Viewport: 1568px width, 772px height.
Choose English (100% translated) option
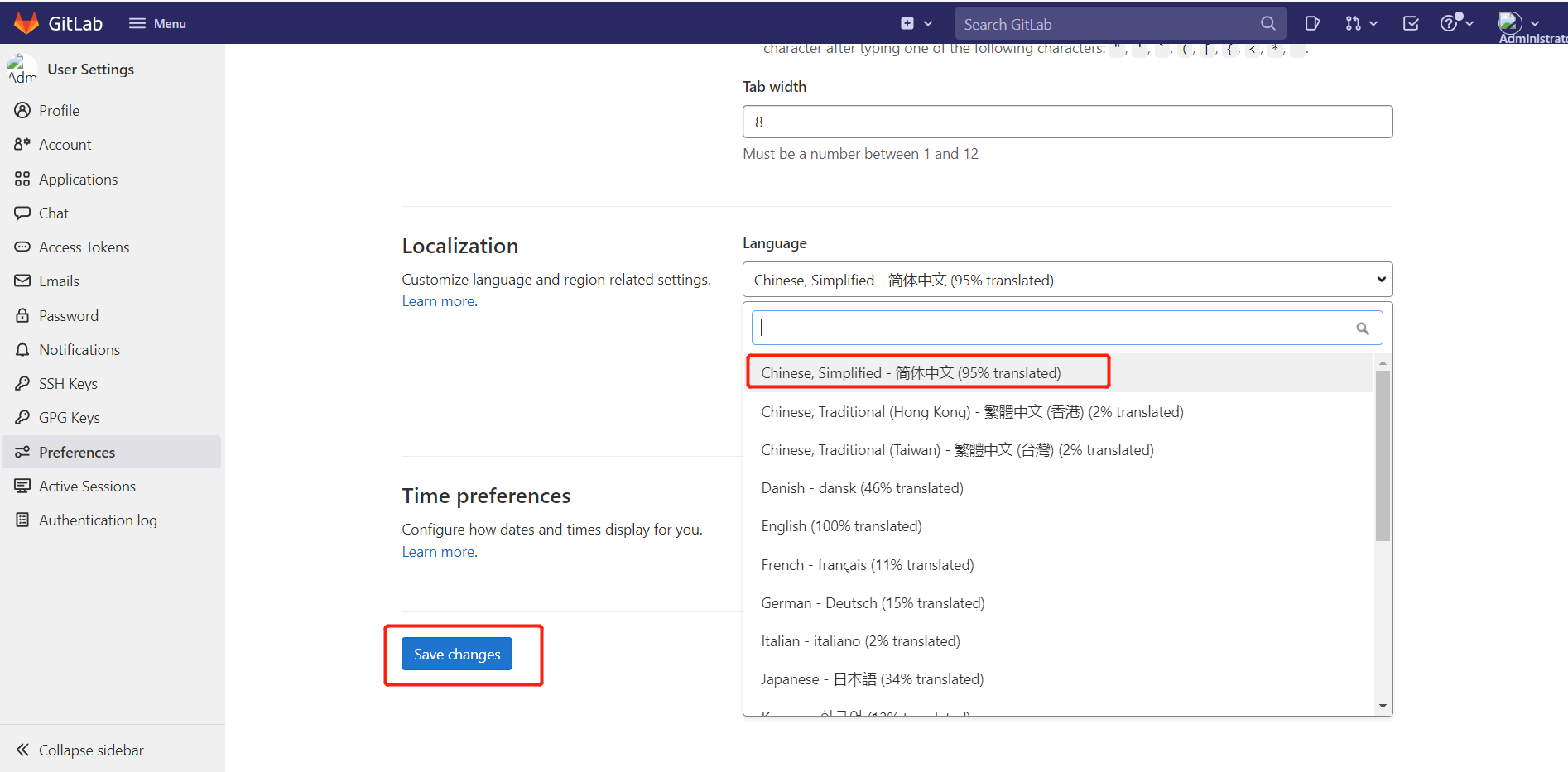coord(1059,525)
